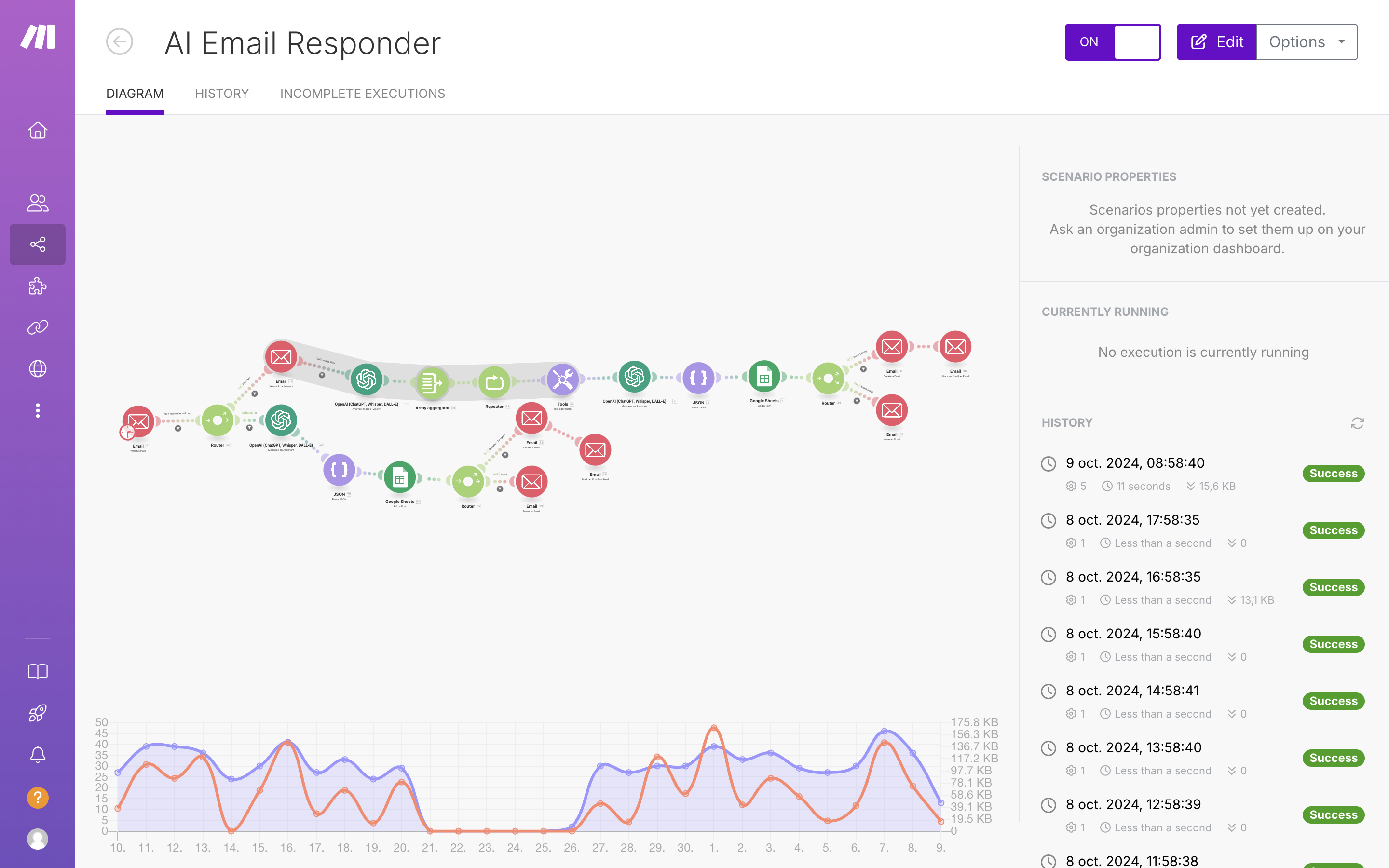Expand the three-dots more menu in sidebar
This screenshot has height=868, width=1389.
38,410
